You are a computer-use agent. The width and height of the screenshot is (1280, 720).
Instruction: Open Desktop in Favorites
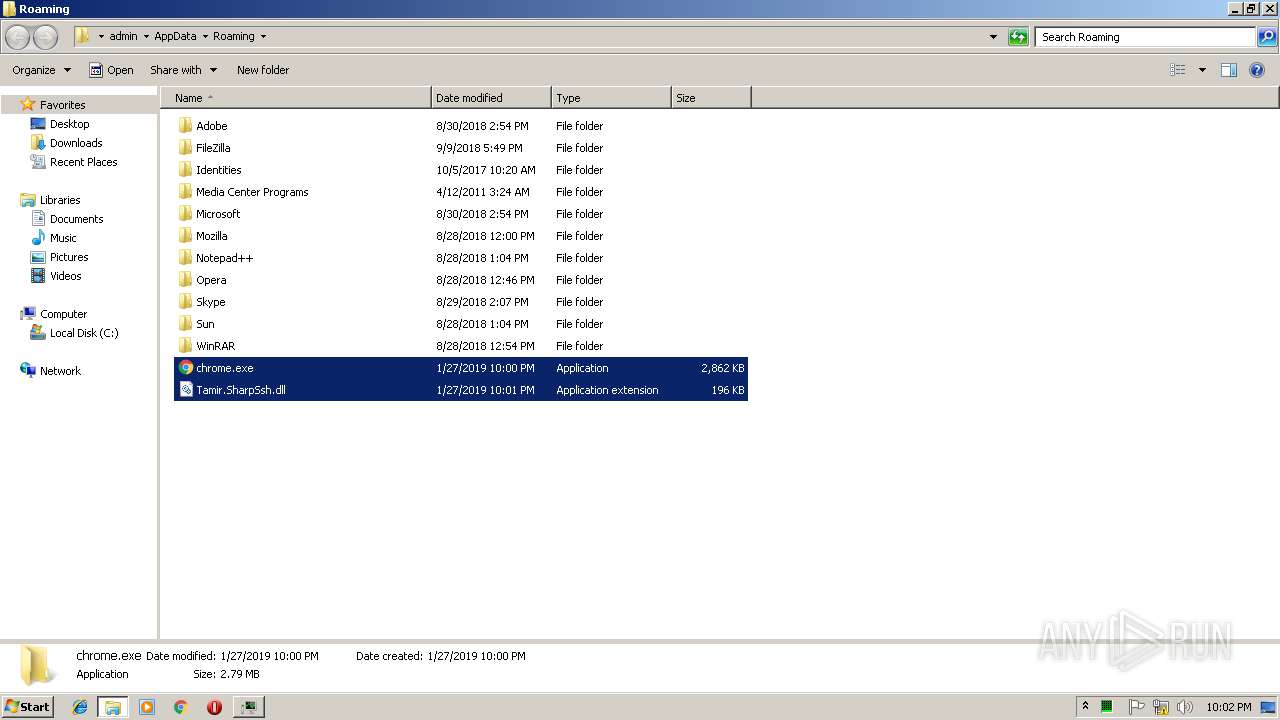pos(69,124)
